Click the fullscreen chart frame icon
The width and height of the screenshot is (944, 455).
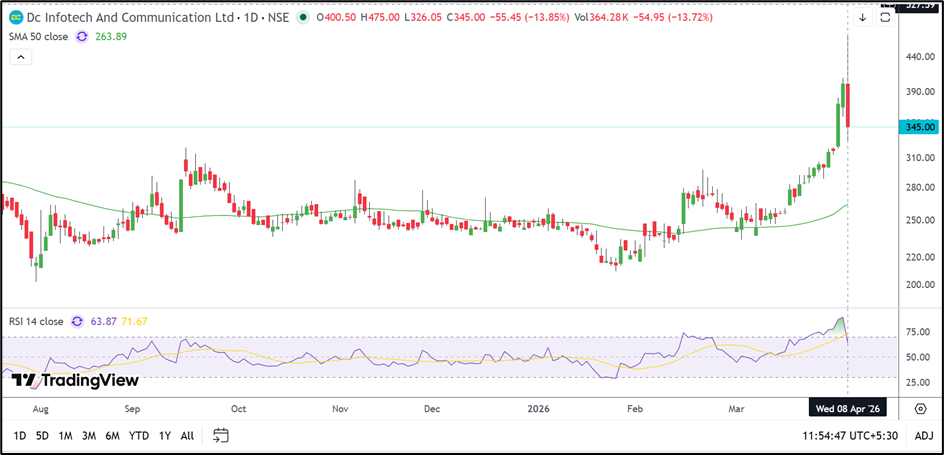[x=884, y=16]
